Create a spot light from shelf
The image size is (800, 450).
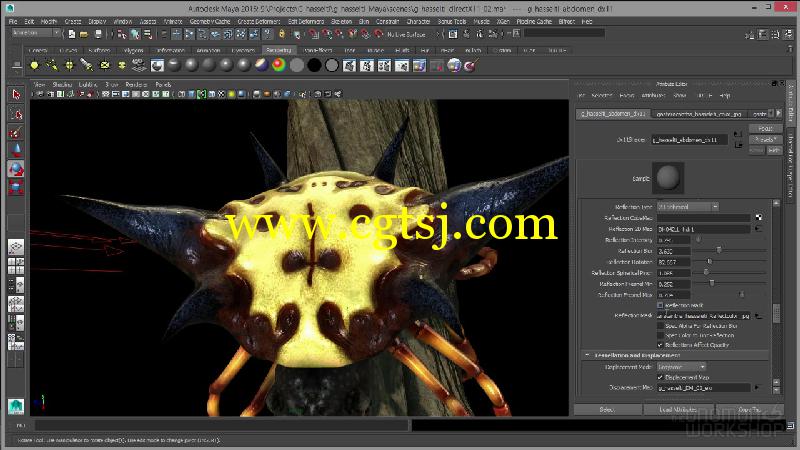pyautogui.click(x=87, y=65)
